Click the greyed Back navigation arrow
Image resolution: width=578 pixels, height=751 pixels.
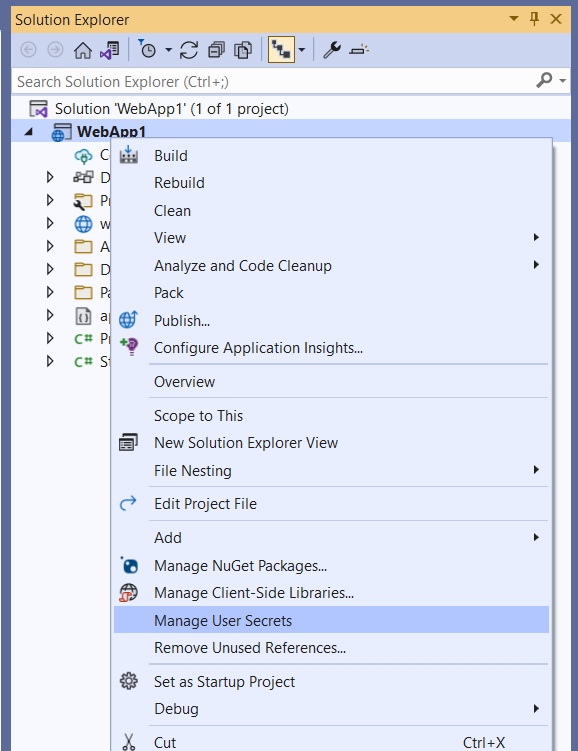click(x=28, y=50)
